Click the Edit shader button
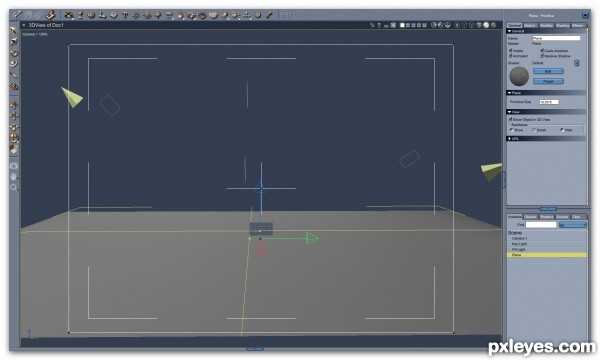This screenshot has width=600, height=360. coord(548,71)
